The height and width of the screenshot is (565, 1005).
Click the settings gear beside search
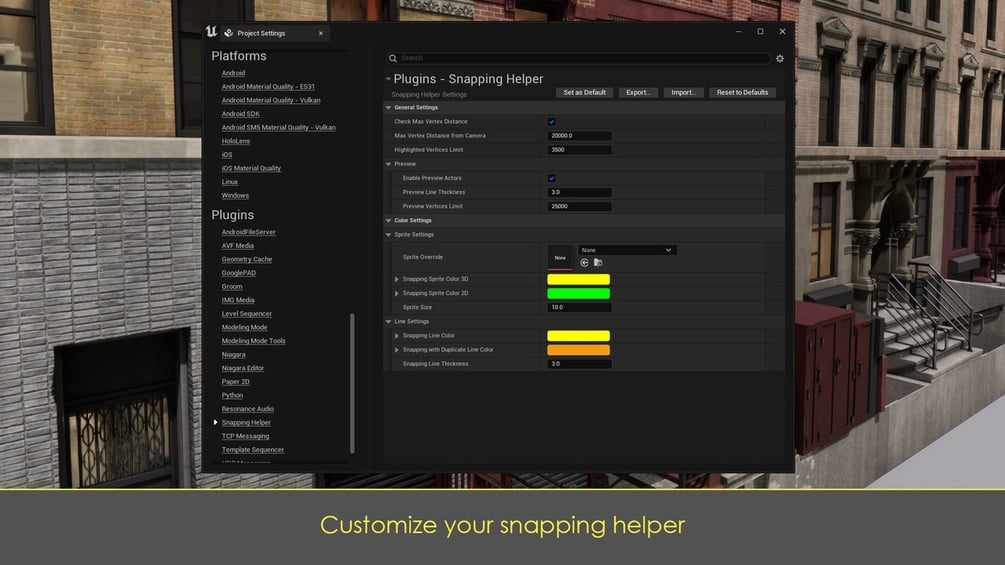[x=779, y=58]
